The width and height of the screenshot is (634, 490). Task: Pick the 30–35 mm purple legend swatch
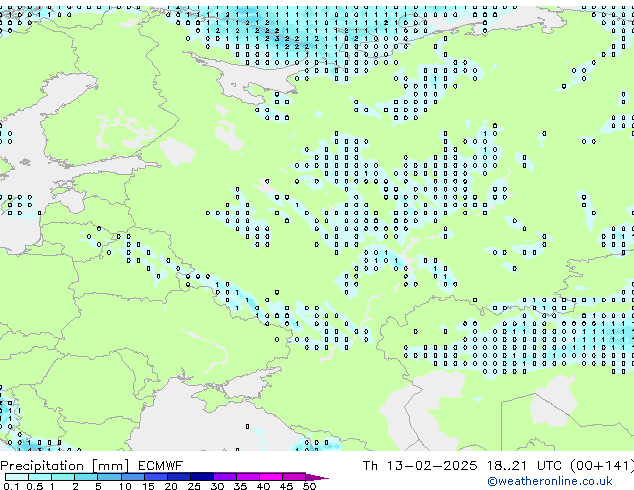pyautogui.click(x=225, y=477)
